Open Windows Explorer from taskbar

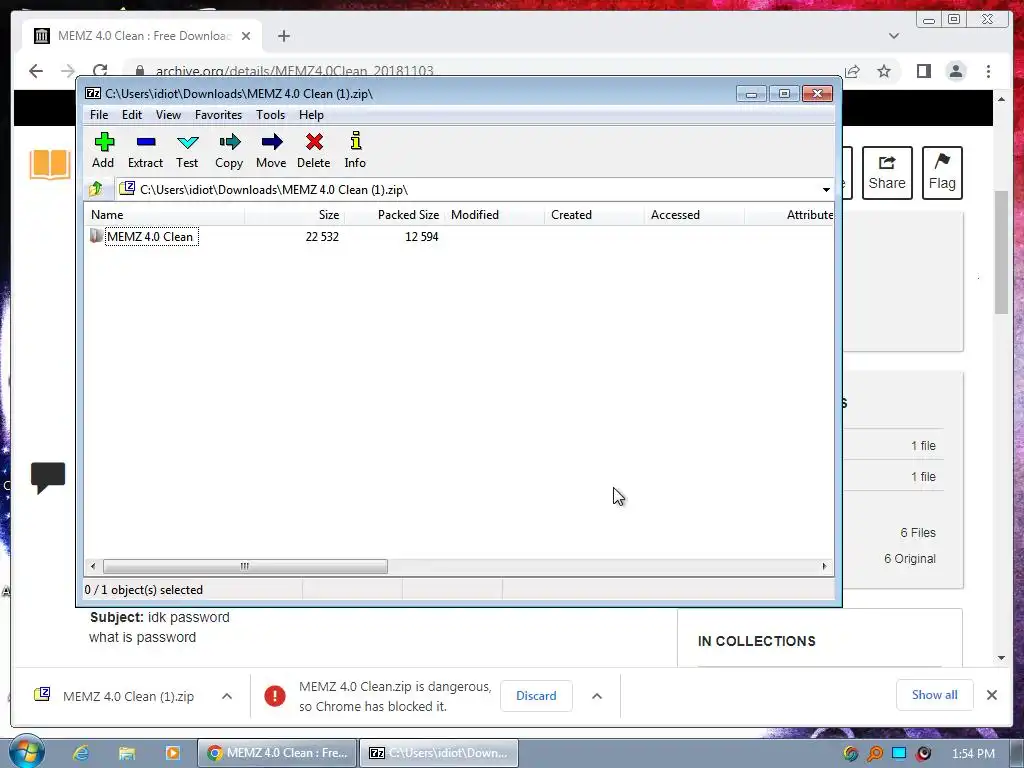127,753
